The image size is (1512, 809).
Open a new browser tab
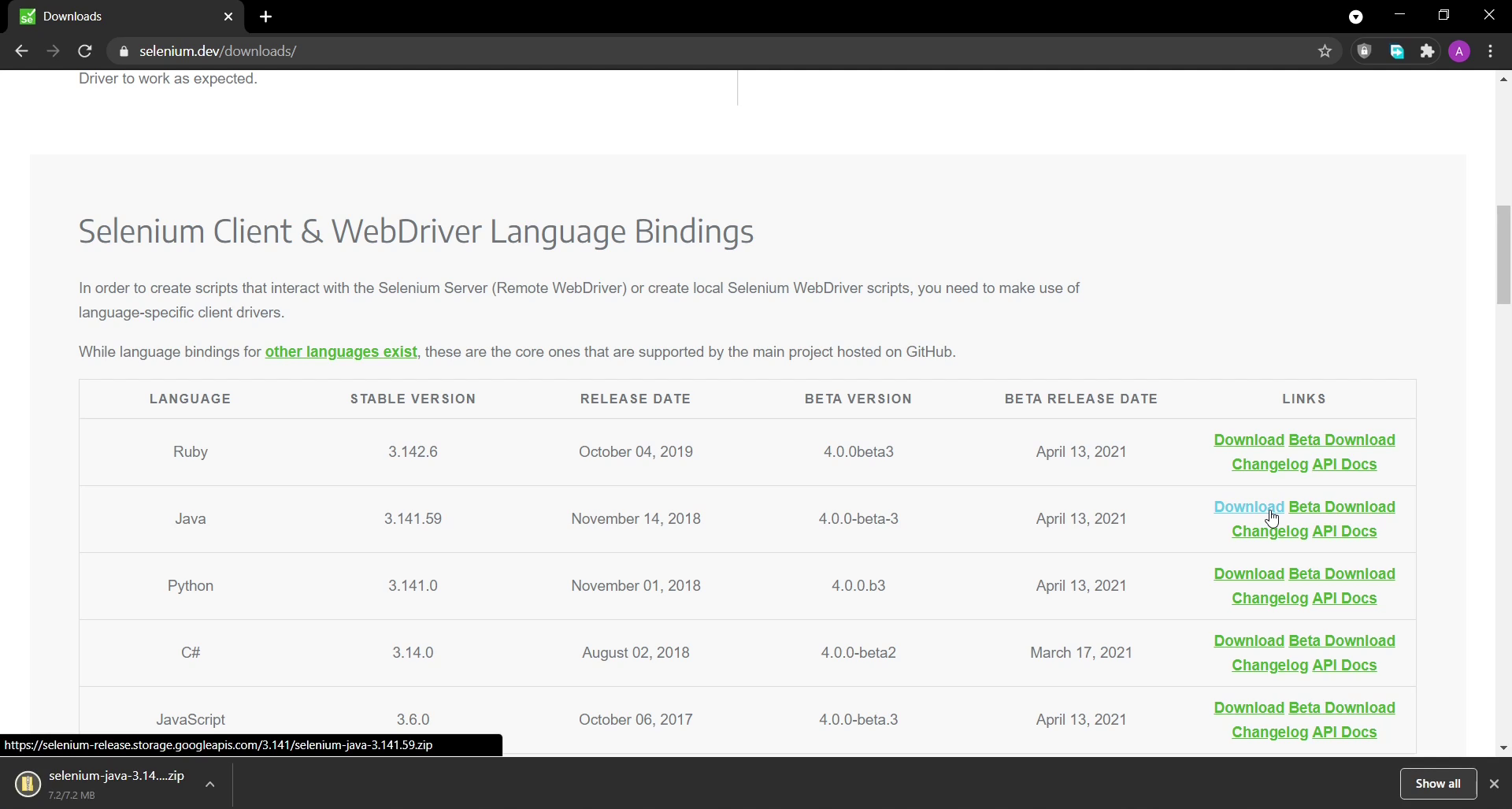tap(265, 17)
